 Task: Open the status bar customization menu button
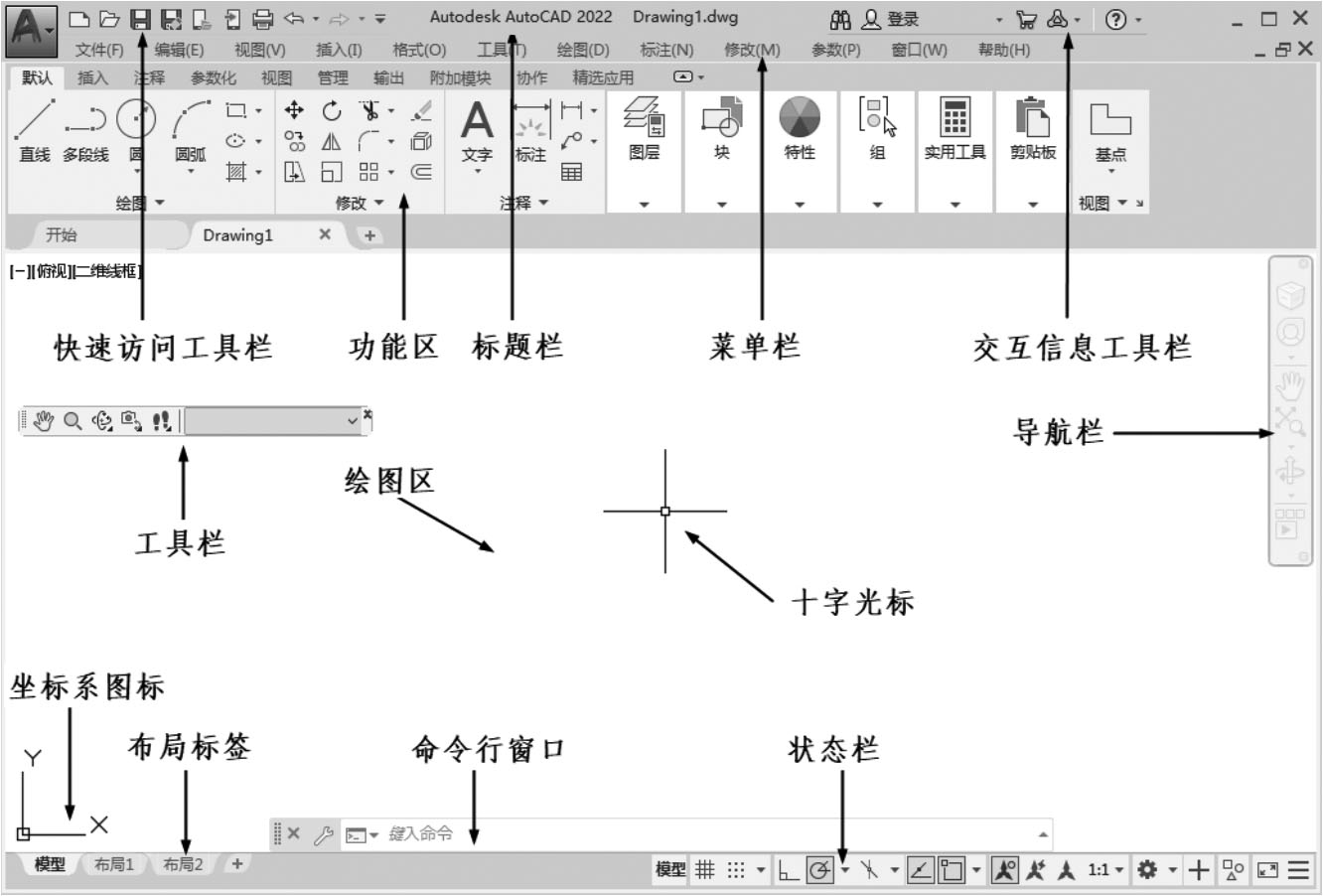point(1299,870)
